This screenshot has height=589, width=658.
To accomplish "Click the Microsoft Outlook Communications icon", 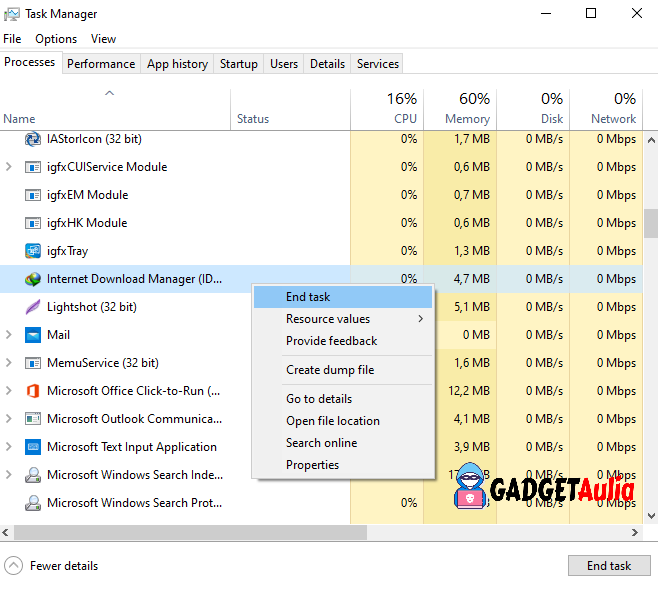I will coord(33,419).
